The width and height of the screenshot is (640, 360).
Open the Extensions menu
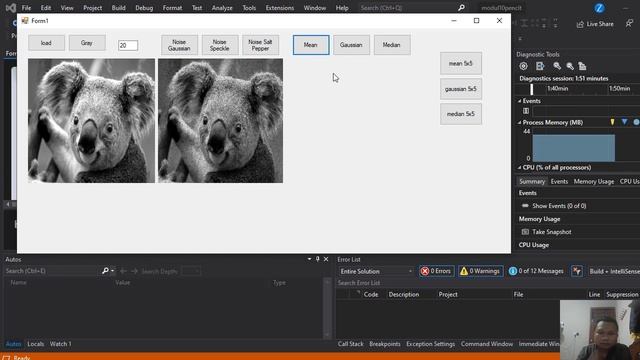tap(280, 8)
